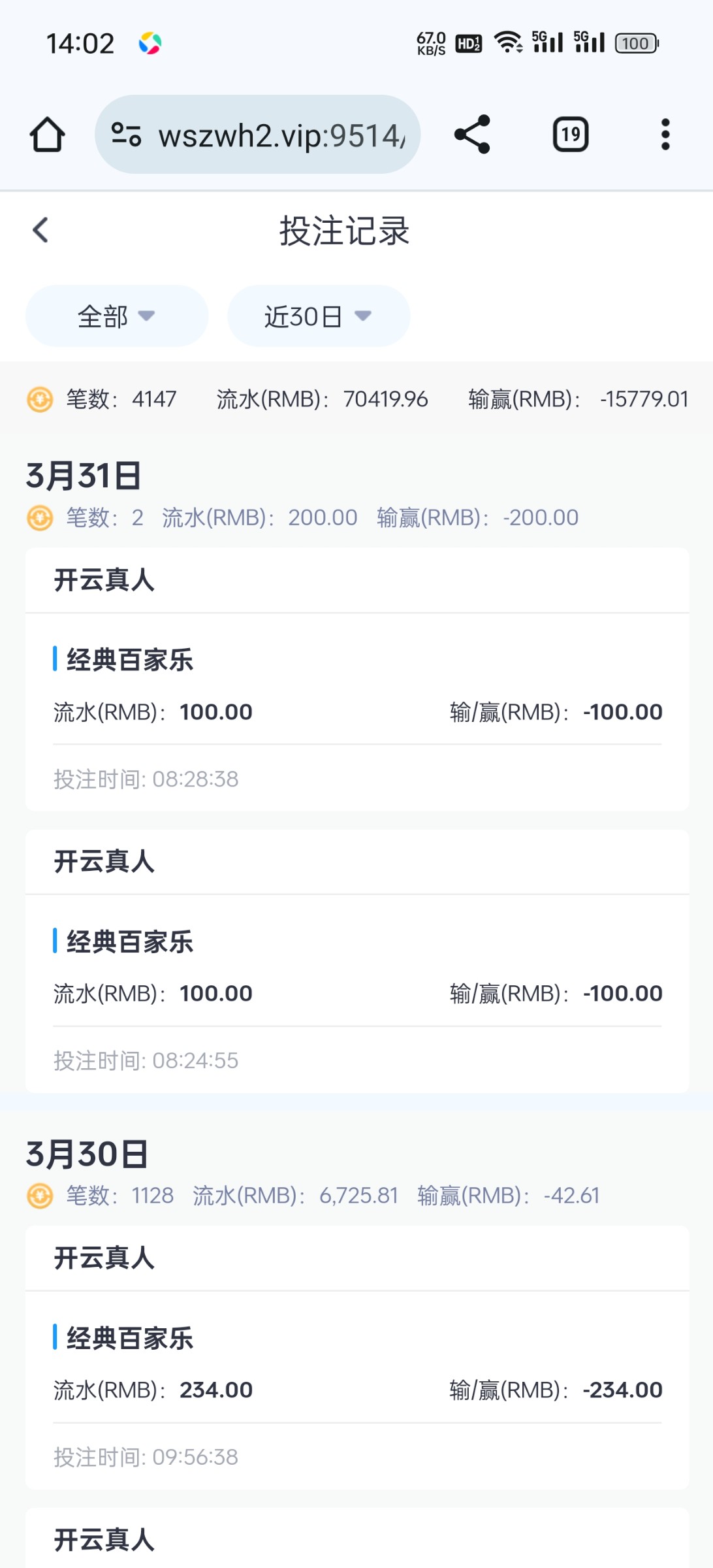Image resolution: width=713 pixels, height=1568 pixels.
Task: Open the tab switcher showing 19 tabs
Action: [x=571, y=135]
